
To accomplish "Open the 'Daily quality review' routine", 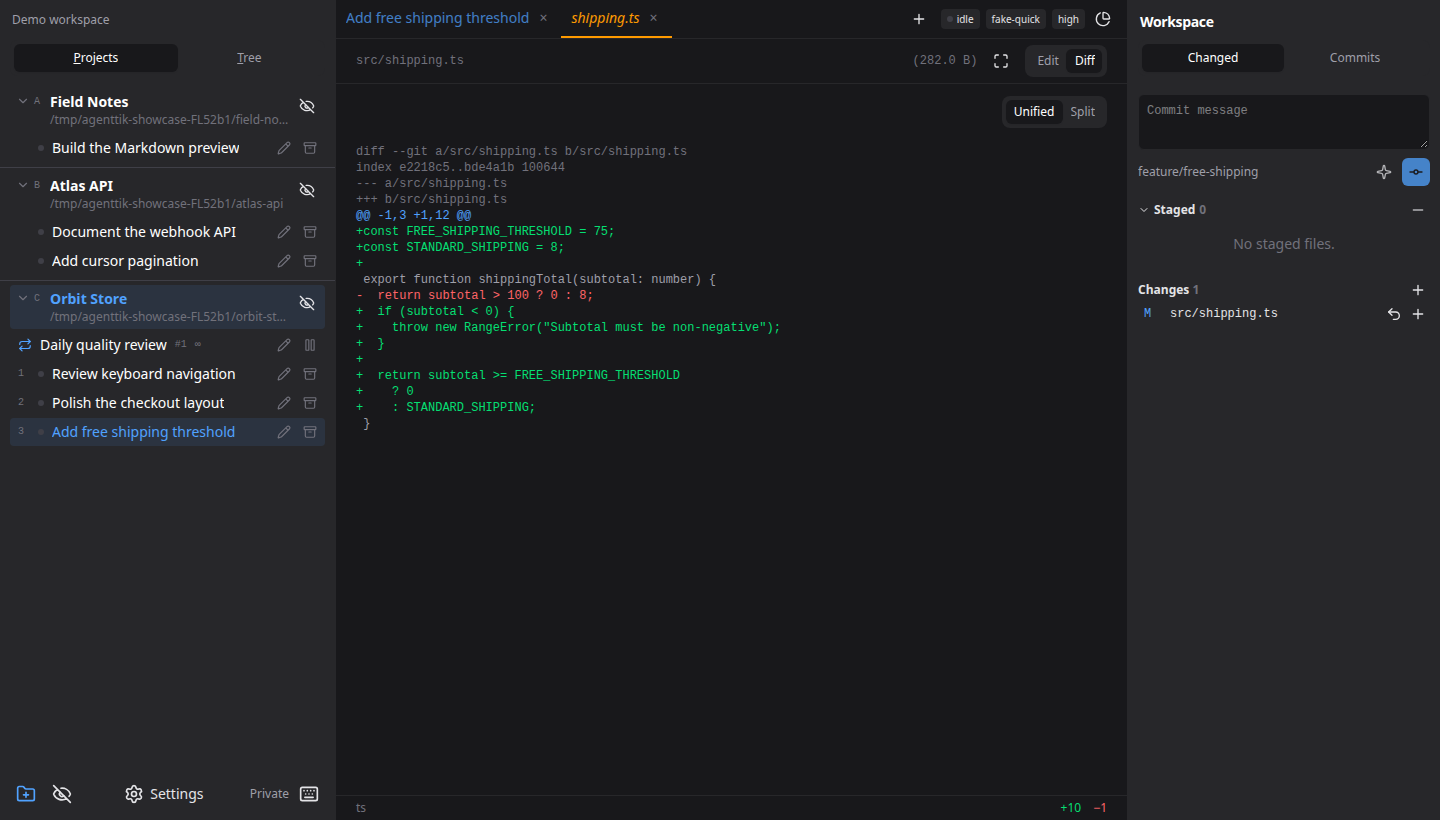I will (x=103, y=345).
